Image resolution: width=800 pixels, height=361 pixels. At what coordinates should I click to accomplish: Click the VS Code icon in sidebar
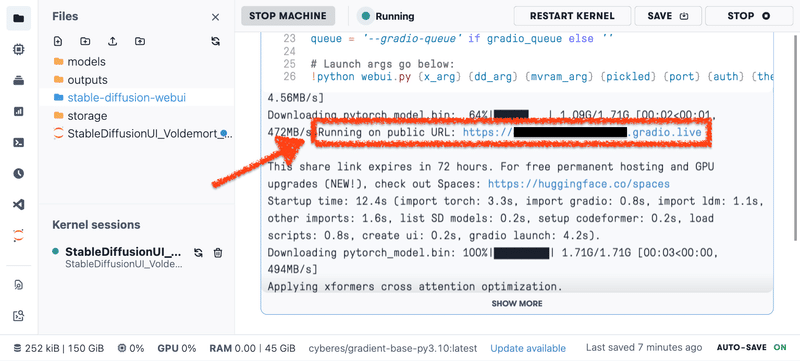18,204
